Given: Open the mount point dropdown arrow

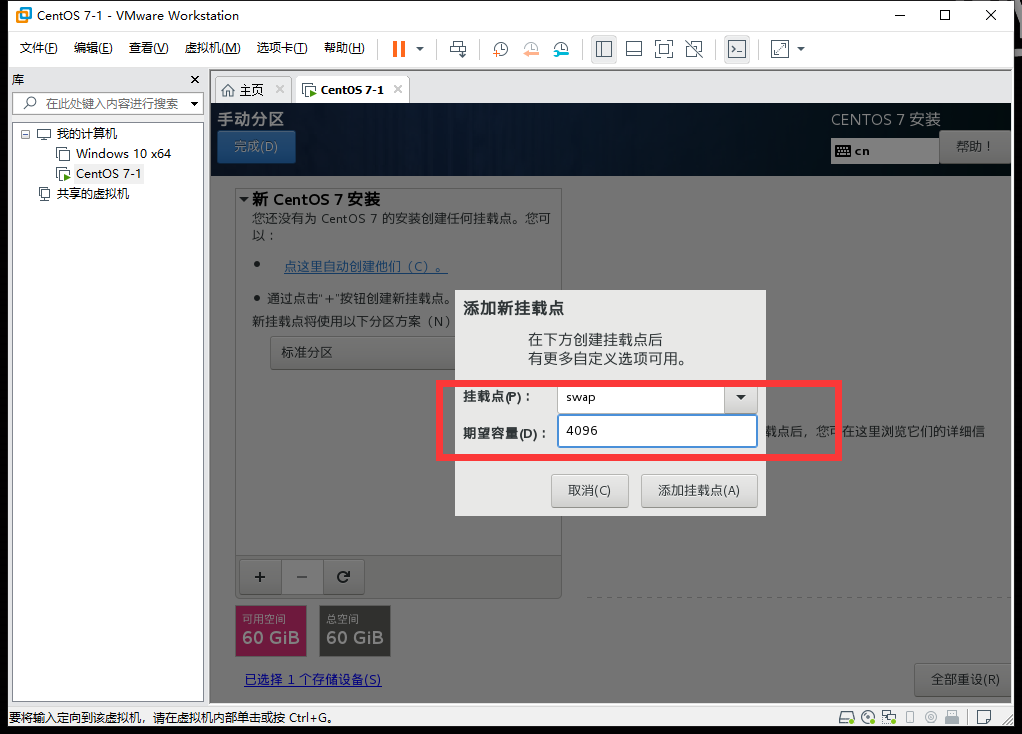Looking at the screenshot, I should pos(740,398).
